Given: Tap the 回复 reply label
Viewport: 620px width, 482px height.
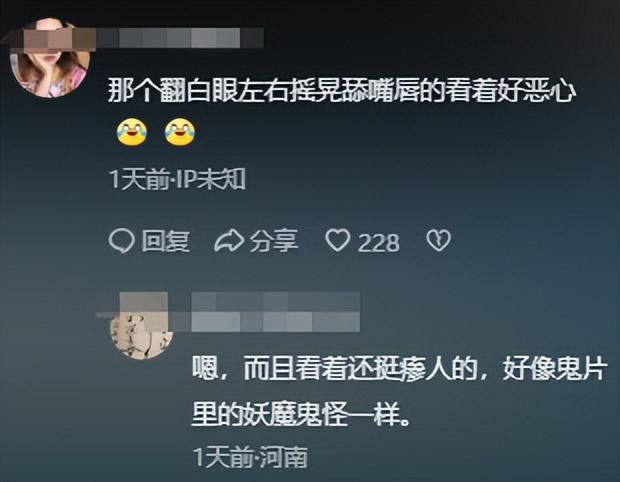Looking at the screenshot, I should point(166,241).
